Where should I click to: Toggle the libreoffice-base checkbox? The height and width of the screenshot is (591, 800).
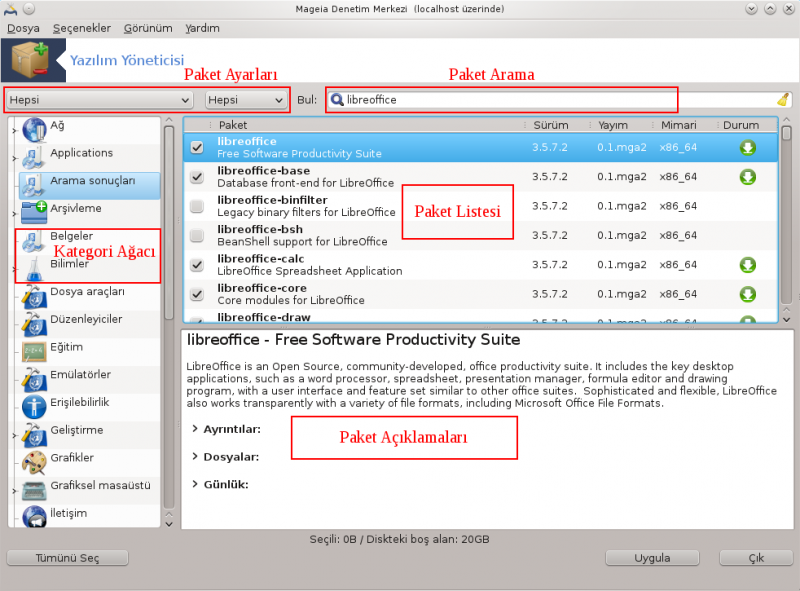pyautogui.click(x=197, y=177)
